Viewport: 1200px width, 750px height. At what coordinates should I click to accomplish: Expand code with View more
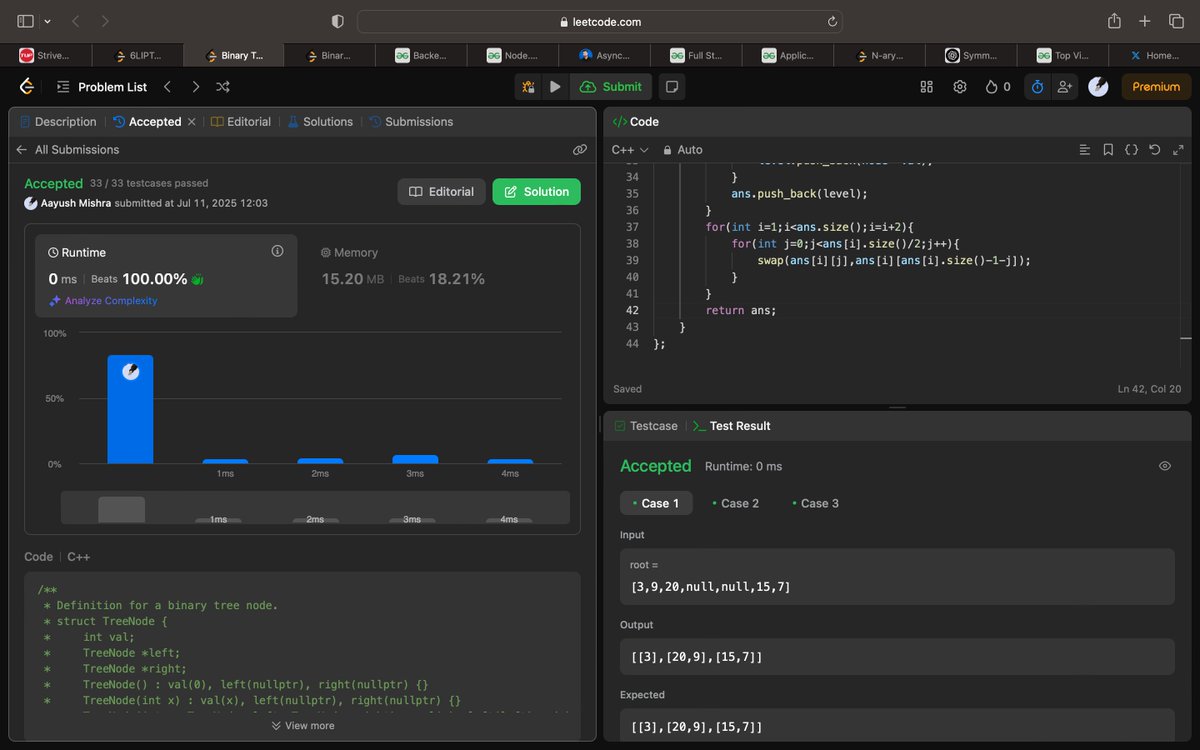click(303, 726)
